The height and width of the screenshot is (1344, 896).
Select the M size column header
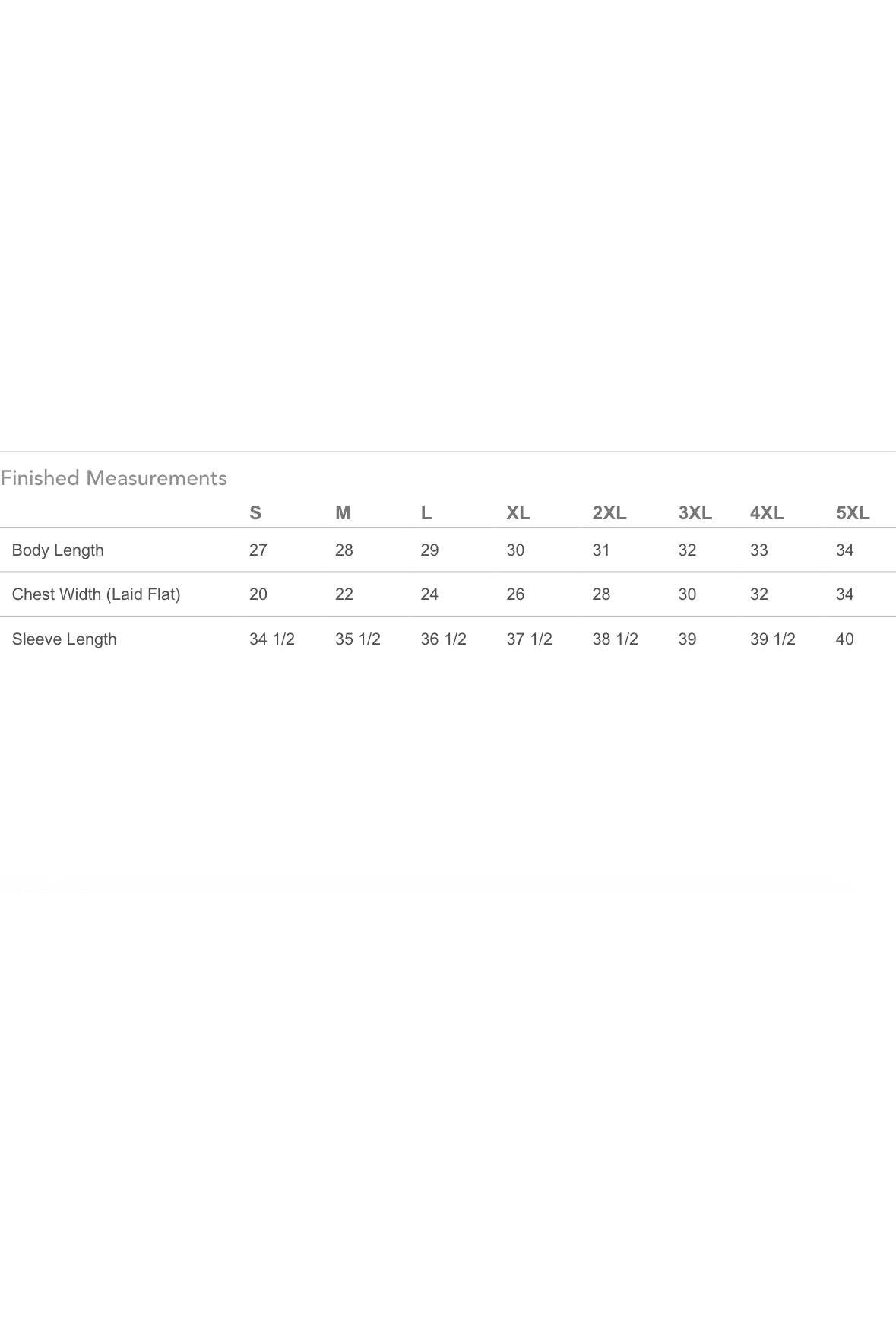[343, 513]
